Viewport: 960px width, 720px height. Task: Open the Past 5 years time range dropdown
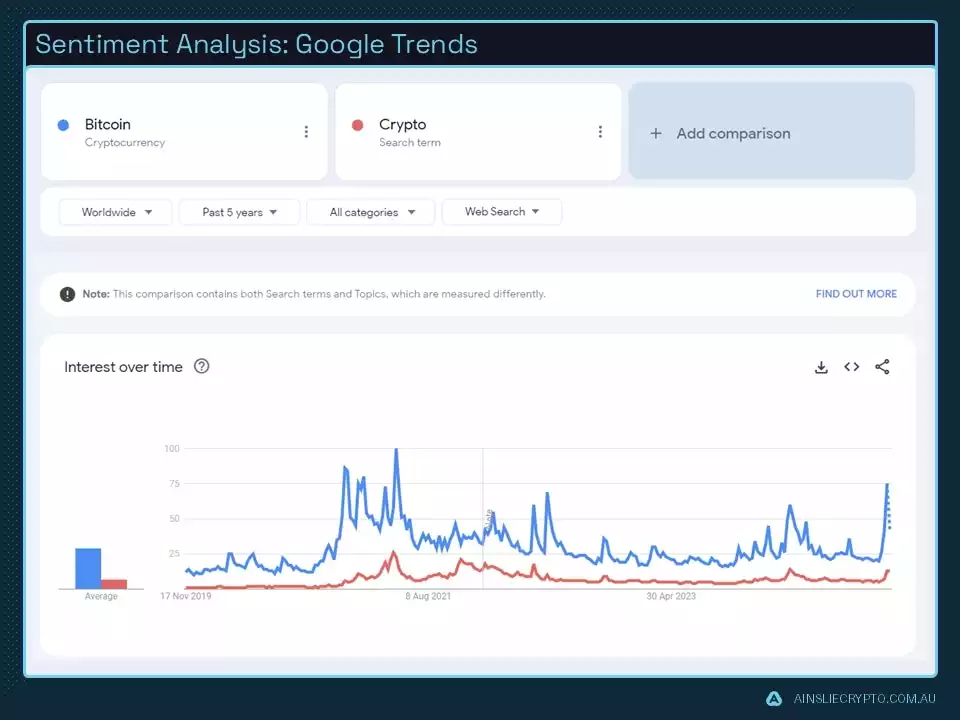[238, 212]
